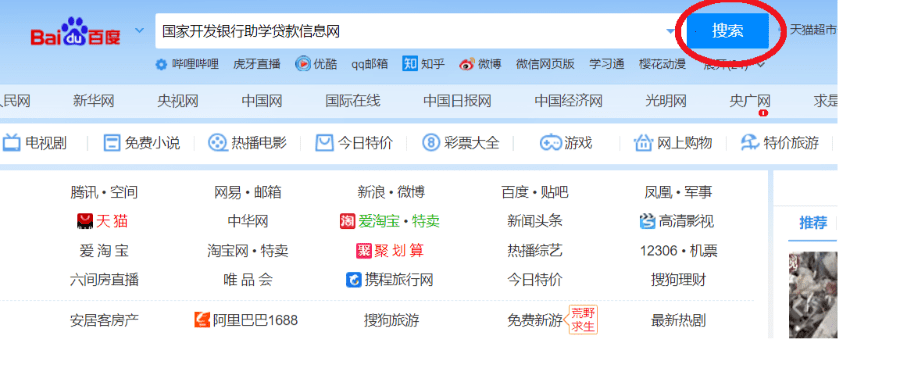Click the 高清影视 blue icon
Screen dimensions: 900x382
(x=647, y=221)
